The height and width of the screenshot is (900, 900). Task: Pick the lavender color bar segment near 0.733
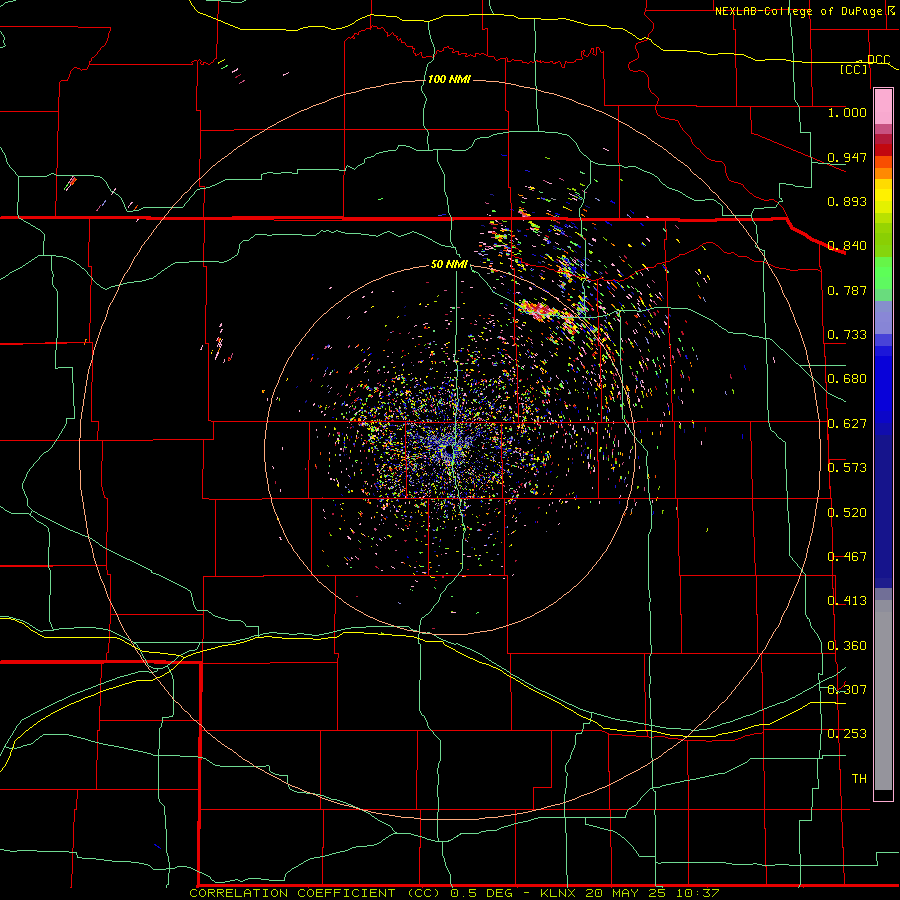click(883, 317)
